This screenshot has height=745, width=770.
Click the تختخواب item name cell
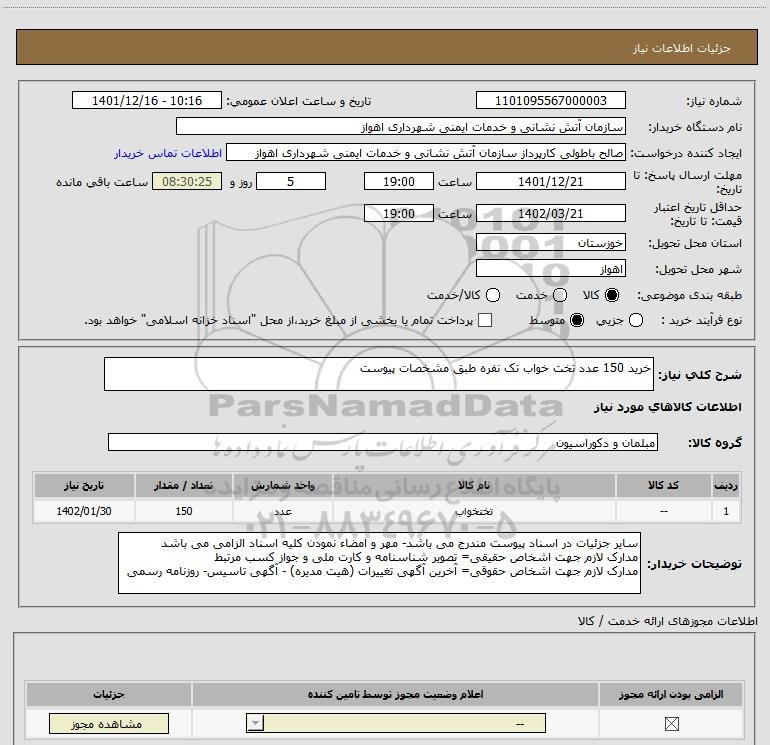(474, 511)
